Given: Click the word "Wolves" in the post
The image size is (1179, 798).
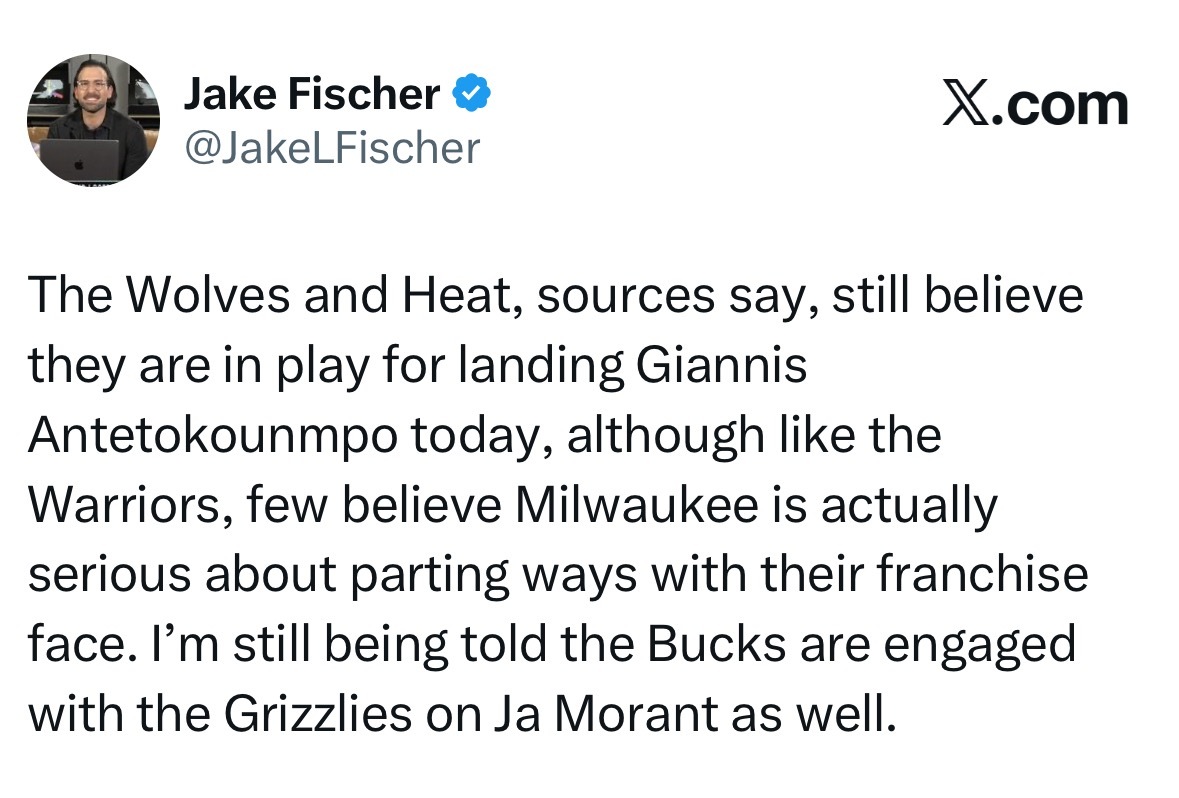Looking at the screenshot, I should pyautogui.click(x=208, y=294).
